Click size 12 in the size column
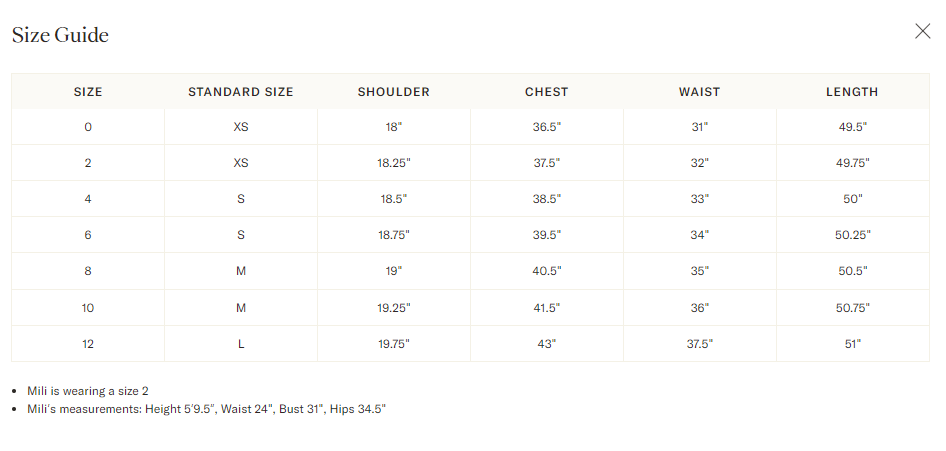Image resolution: width=946 pixels, height=451 pixels. (x=88, y=343)
